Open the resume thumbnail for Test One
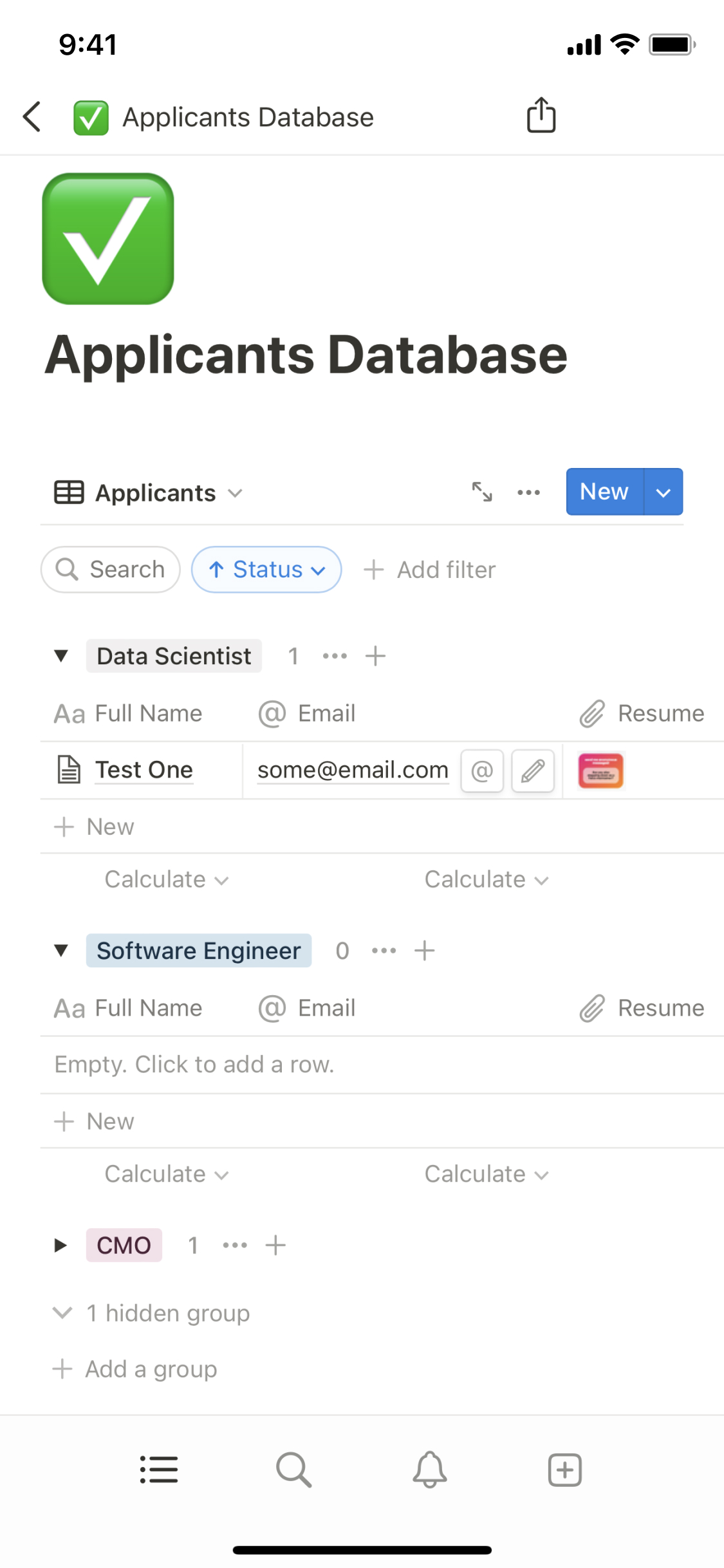724x1568 pixels. (600, 770)
